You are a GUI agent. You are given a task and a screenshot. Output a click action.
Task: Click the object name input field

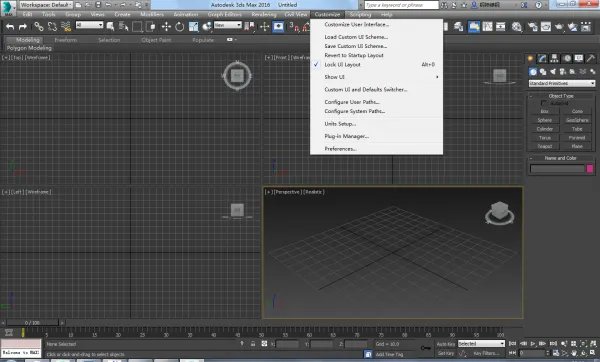tap(558, 168)
